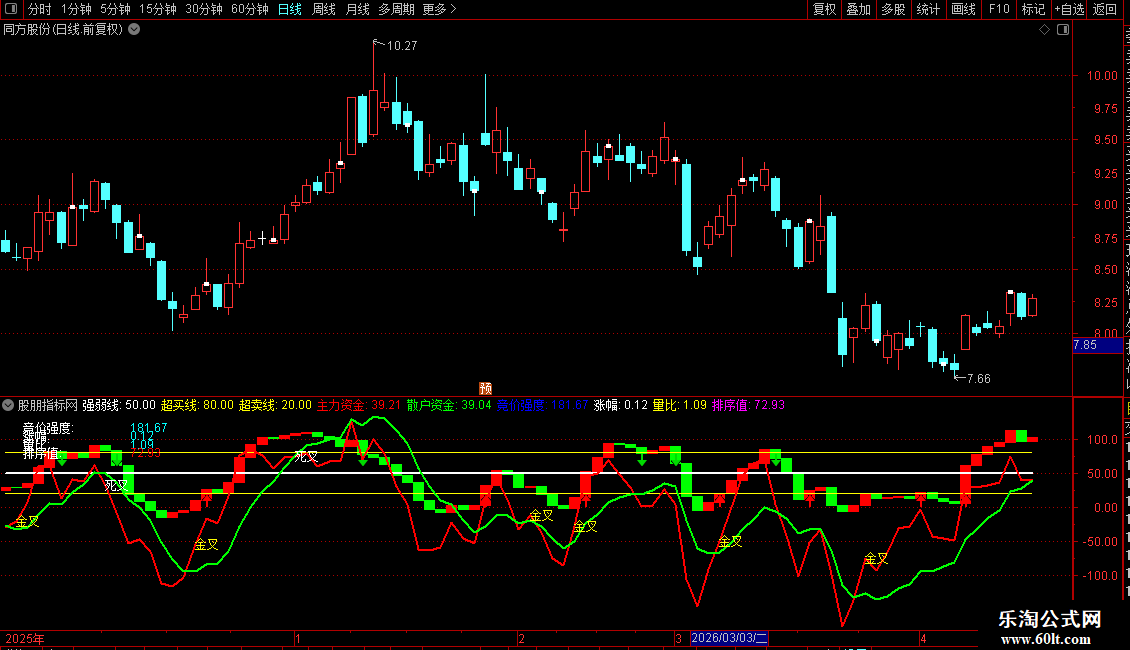This screenshot has width=1130, height=650.
Task: Click the 排序值: 72.93 readout
Action: pyautogui.click(x=748, y=406)
